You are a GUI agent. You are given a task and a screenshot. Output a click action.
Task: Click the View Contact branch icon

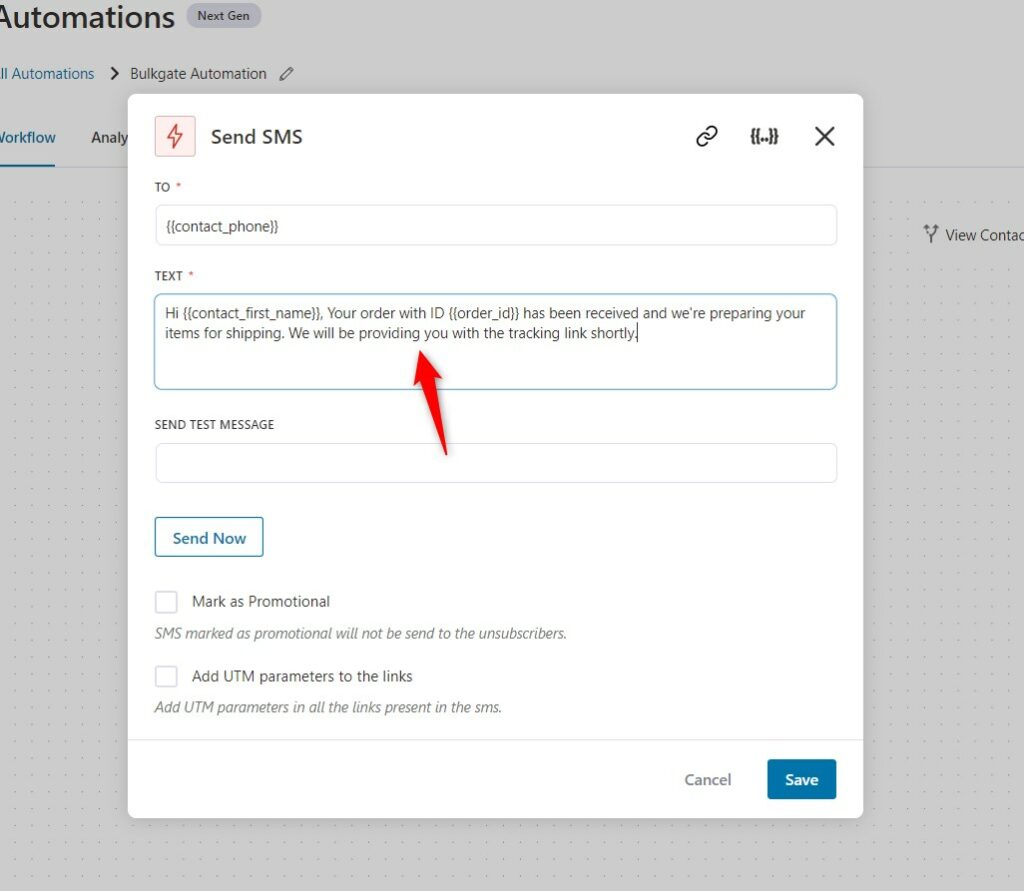931,234
